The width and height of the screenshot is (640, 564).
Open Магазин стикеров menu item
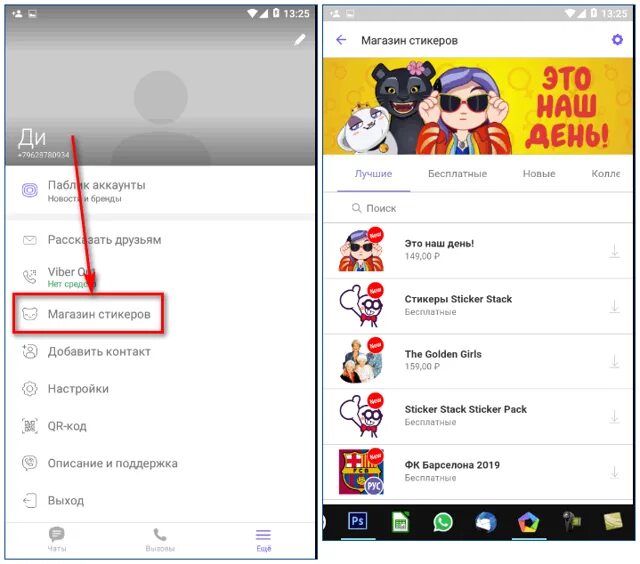(88, 314)
